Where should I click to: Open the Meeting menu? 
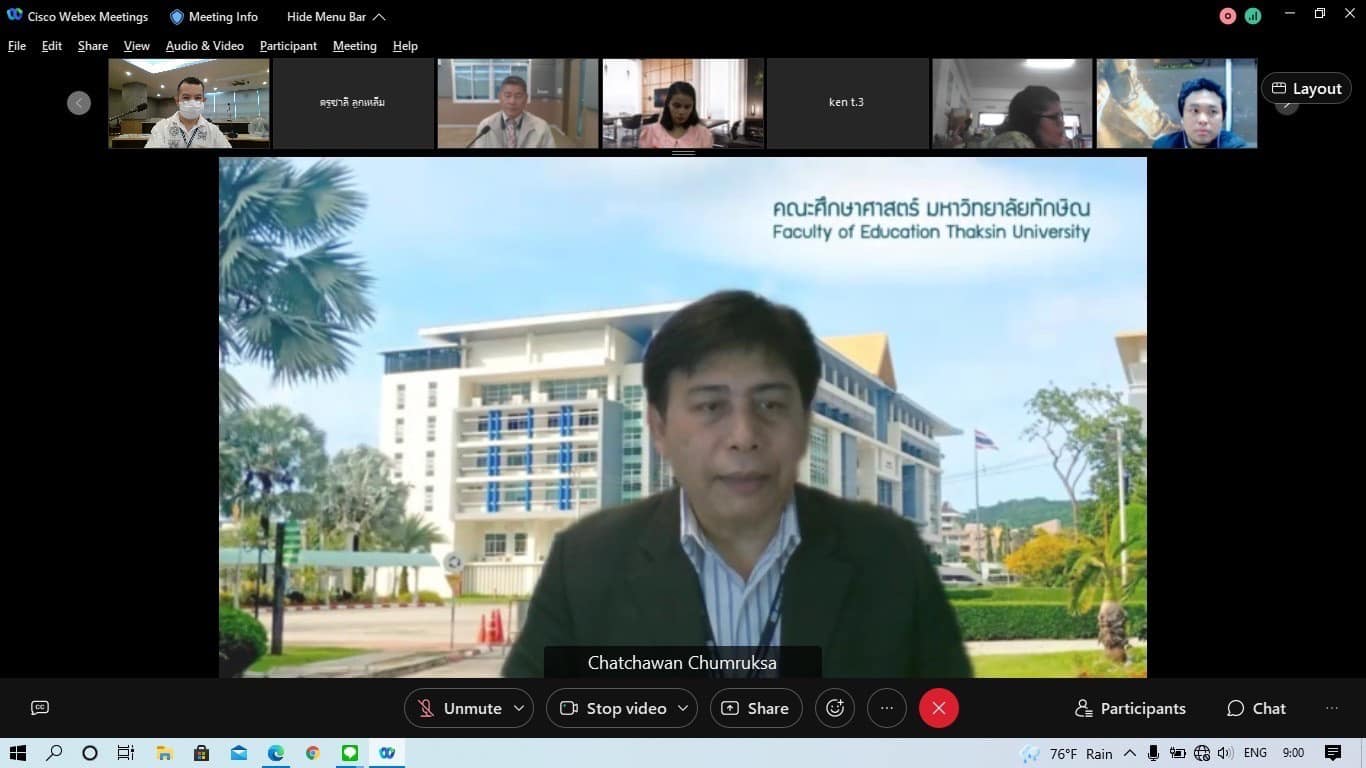coord(355,46)
